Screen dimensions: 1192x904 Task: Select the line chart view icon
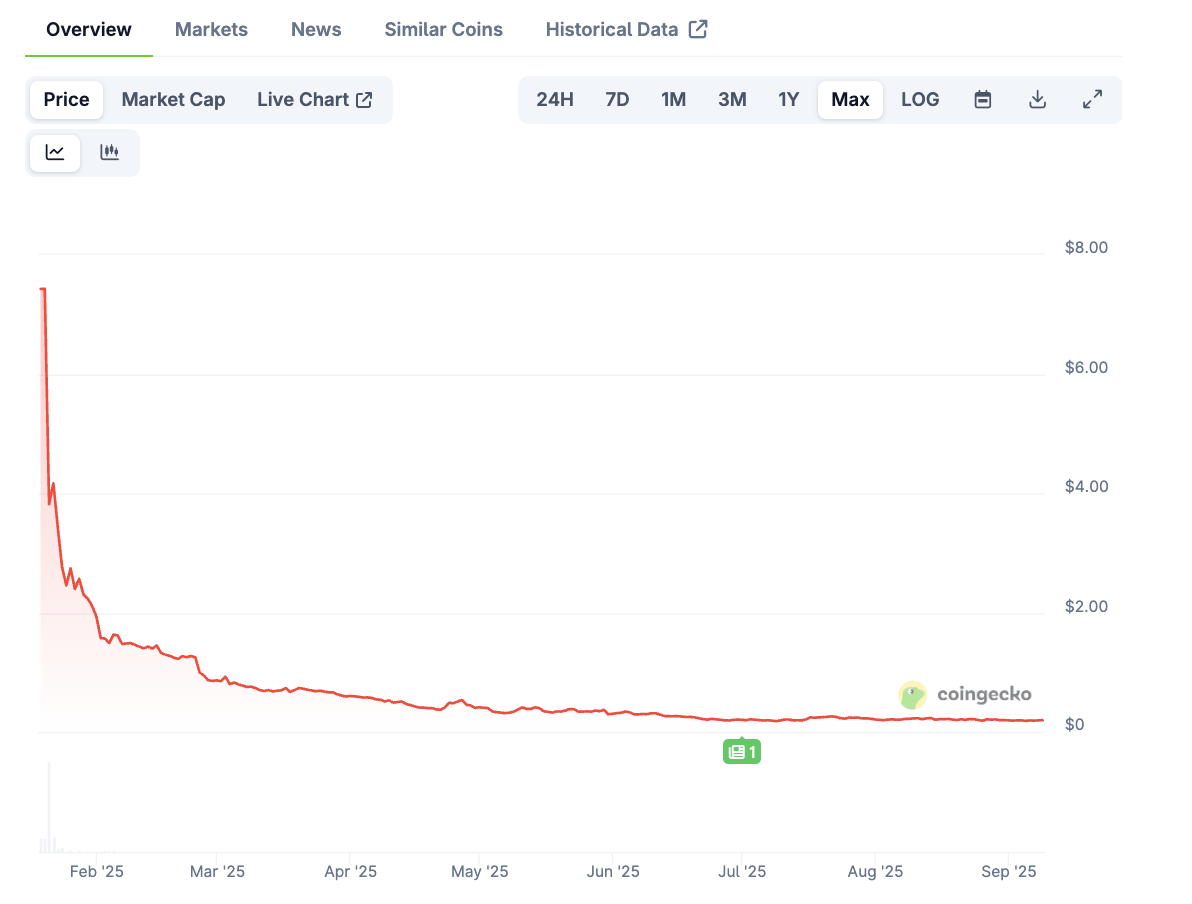coord(55,152)
